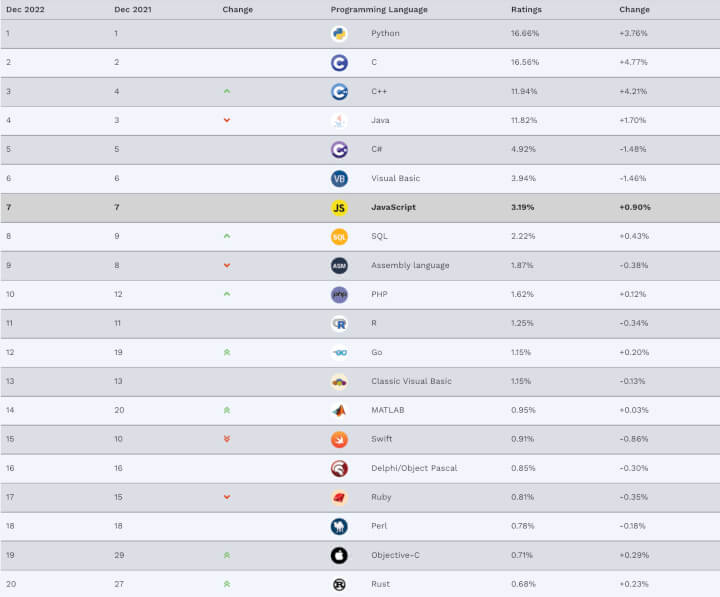Image resolution: width=720 pixels, height=597 pixels.
Task: Click the orange SQL icon
Action: tap(339, 236)
